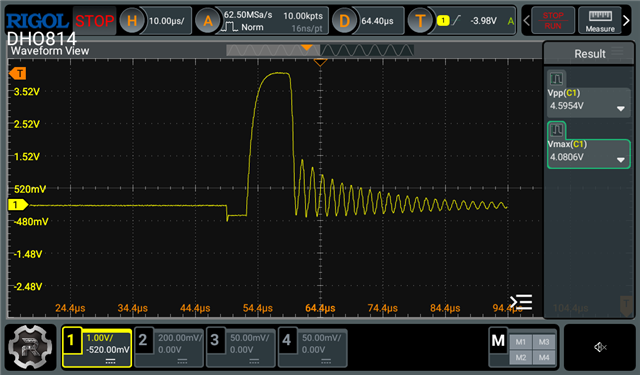640x375 pixels.
Task: Show previous toolbar items with left chevron
Action: (527, 20)
